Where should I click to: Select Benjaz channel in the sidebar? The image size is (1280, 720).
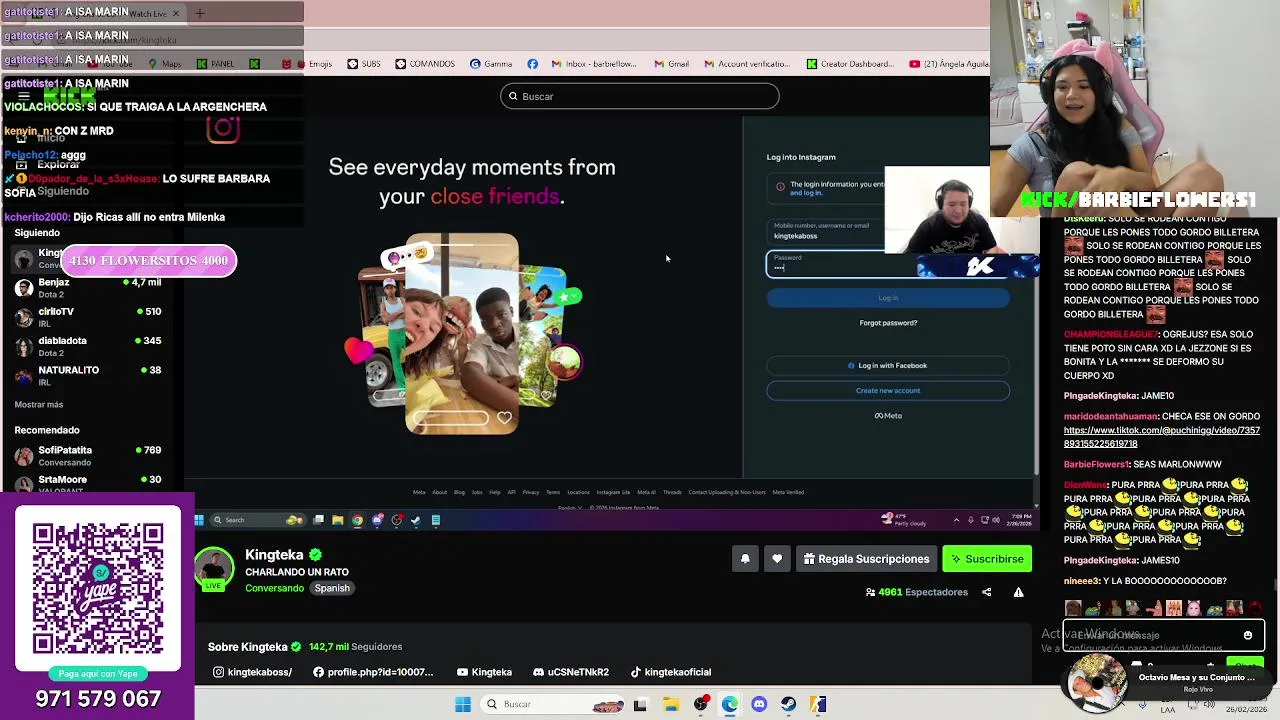coord(88,288)
